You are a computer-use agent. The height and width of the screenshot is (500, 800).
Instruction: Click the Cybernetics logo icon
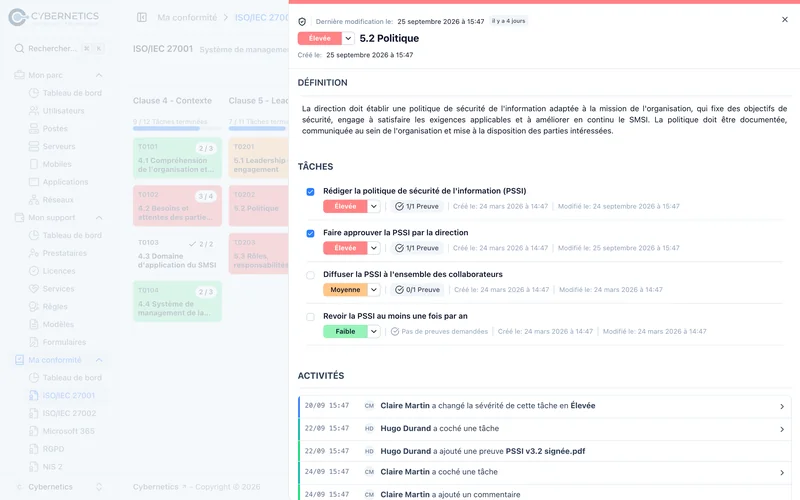pos(17,17)
